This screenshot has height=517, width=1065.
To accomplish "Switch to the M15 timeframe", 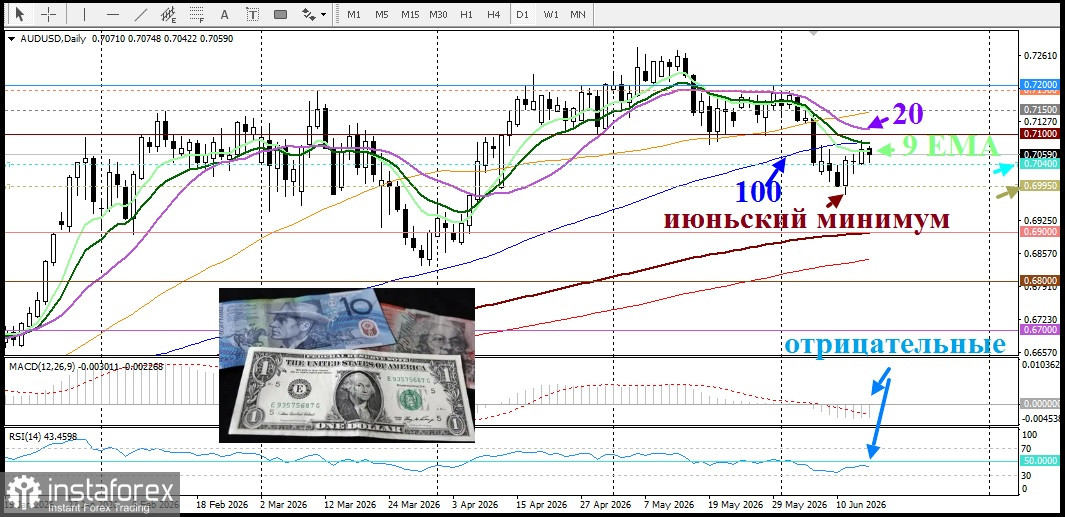I will 410,14.
